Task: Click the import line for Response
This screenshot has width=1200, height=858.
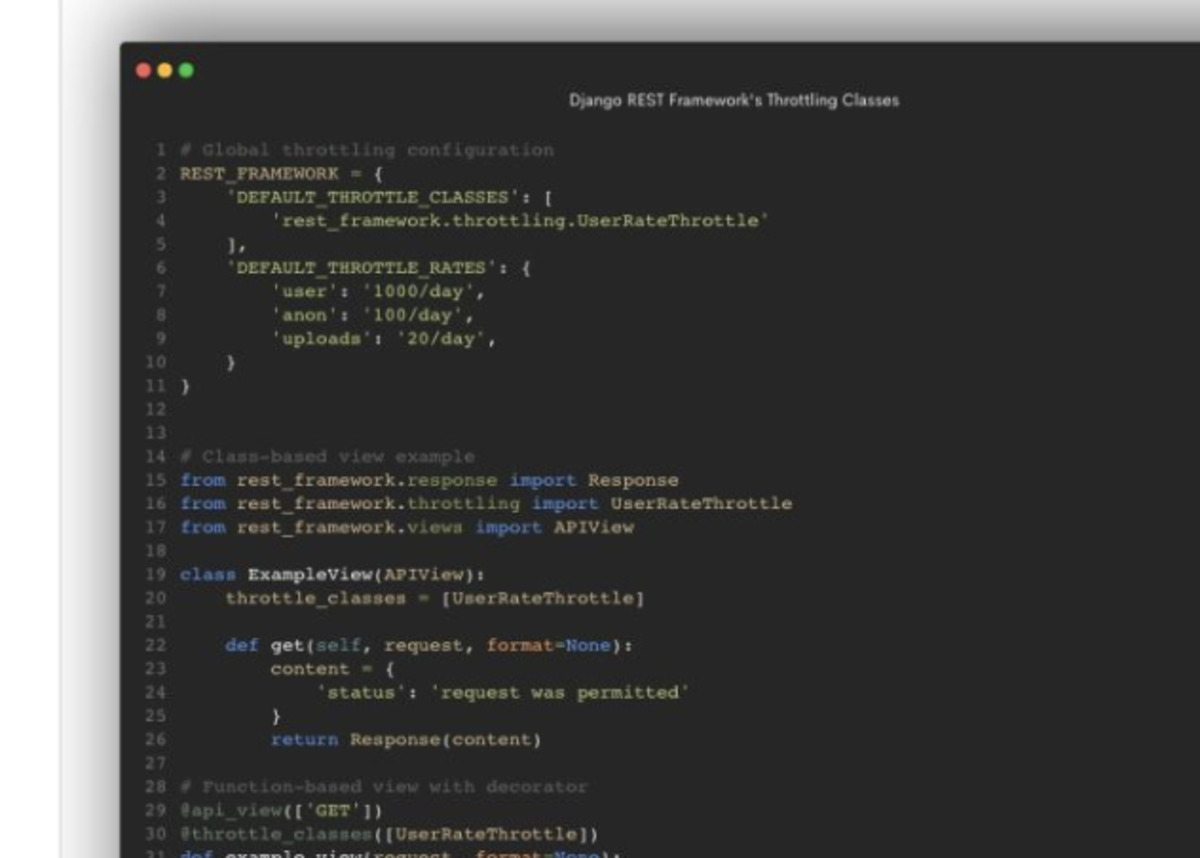Action: pyautogui.click(x=429, y=480)
